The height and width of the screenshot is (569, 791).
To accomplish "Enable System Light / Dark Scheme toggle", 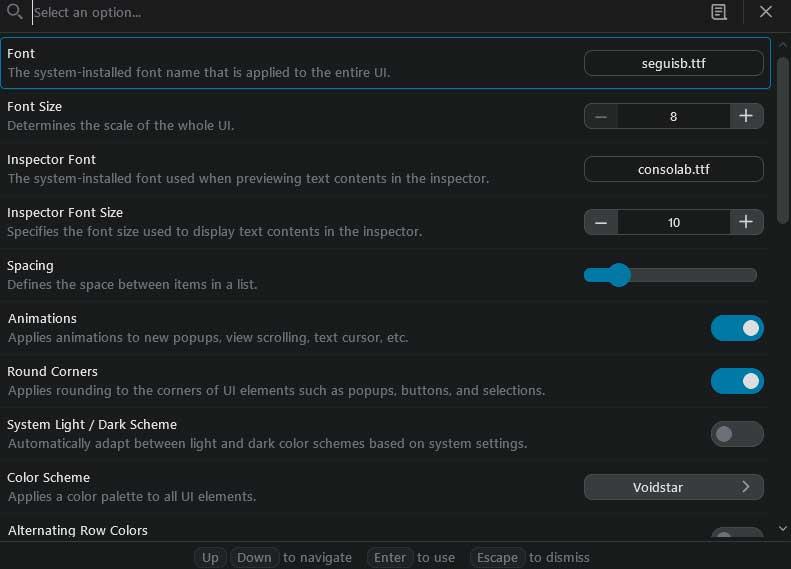I will (x=737, y=434).
